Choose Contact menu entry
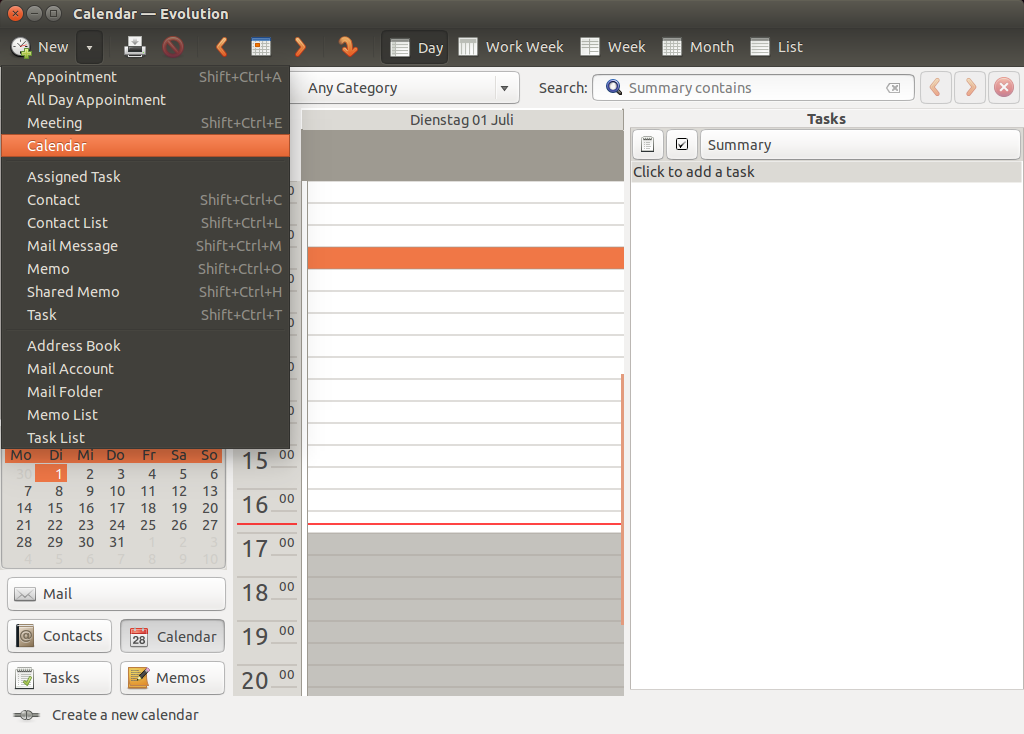The width and height of the screenshot is (1024, 734). click(145, 200)
